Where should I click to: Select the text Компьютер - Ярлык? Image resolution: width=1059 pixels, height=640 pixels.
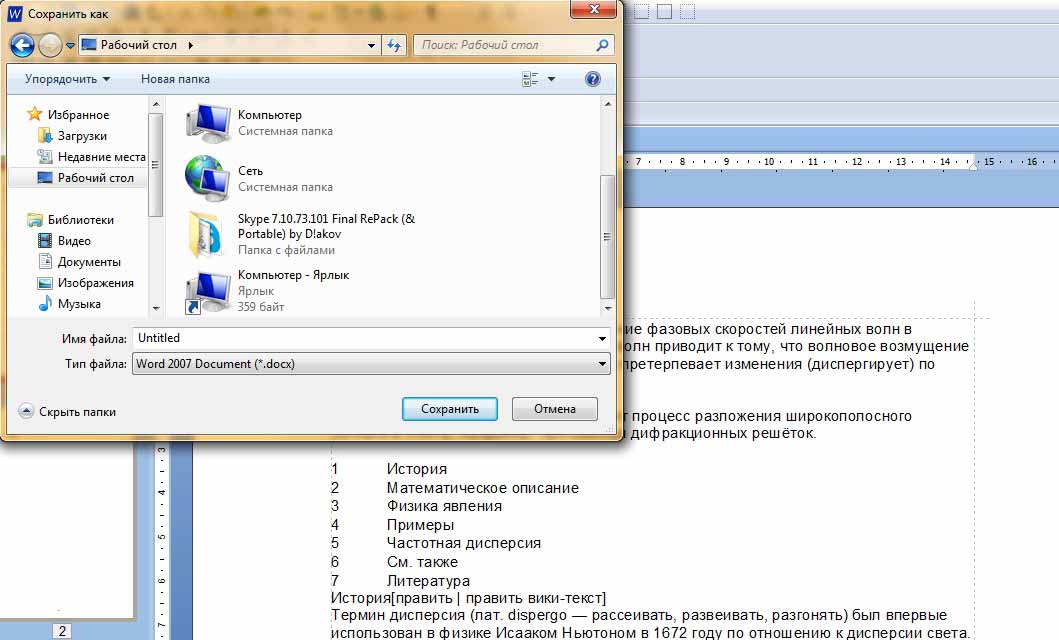point(293,275)
